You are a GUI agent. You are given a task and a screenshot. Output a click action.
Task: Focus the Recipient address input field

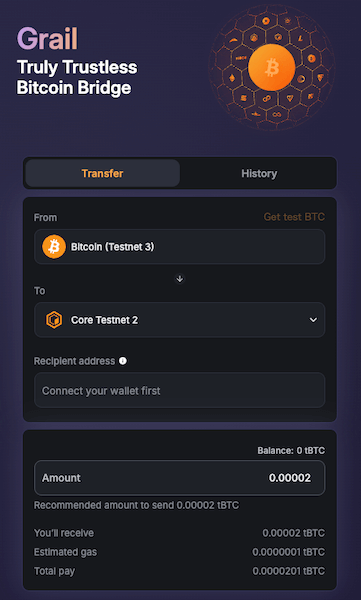click(x=180, y=390)
